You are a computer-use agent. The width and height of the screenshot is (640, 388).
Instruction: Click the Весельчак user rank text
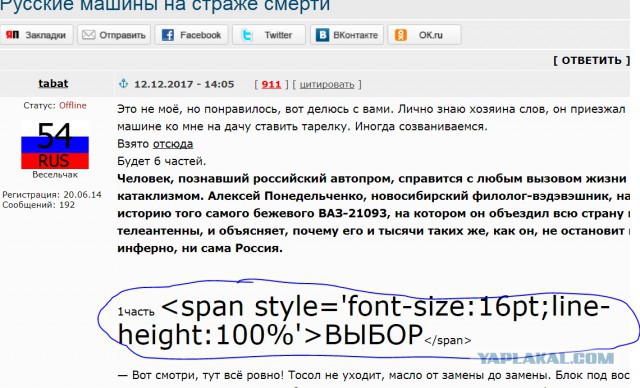(55, 175)
